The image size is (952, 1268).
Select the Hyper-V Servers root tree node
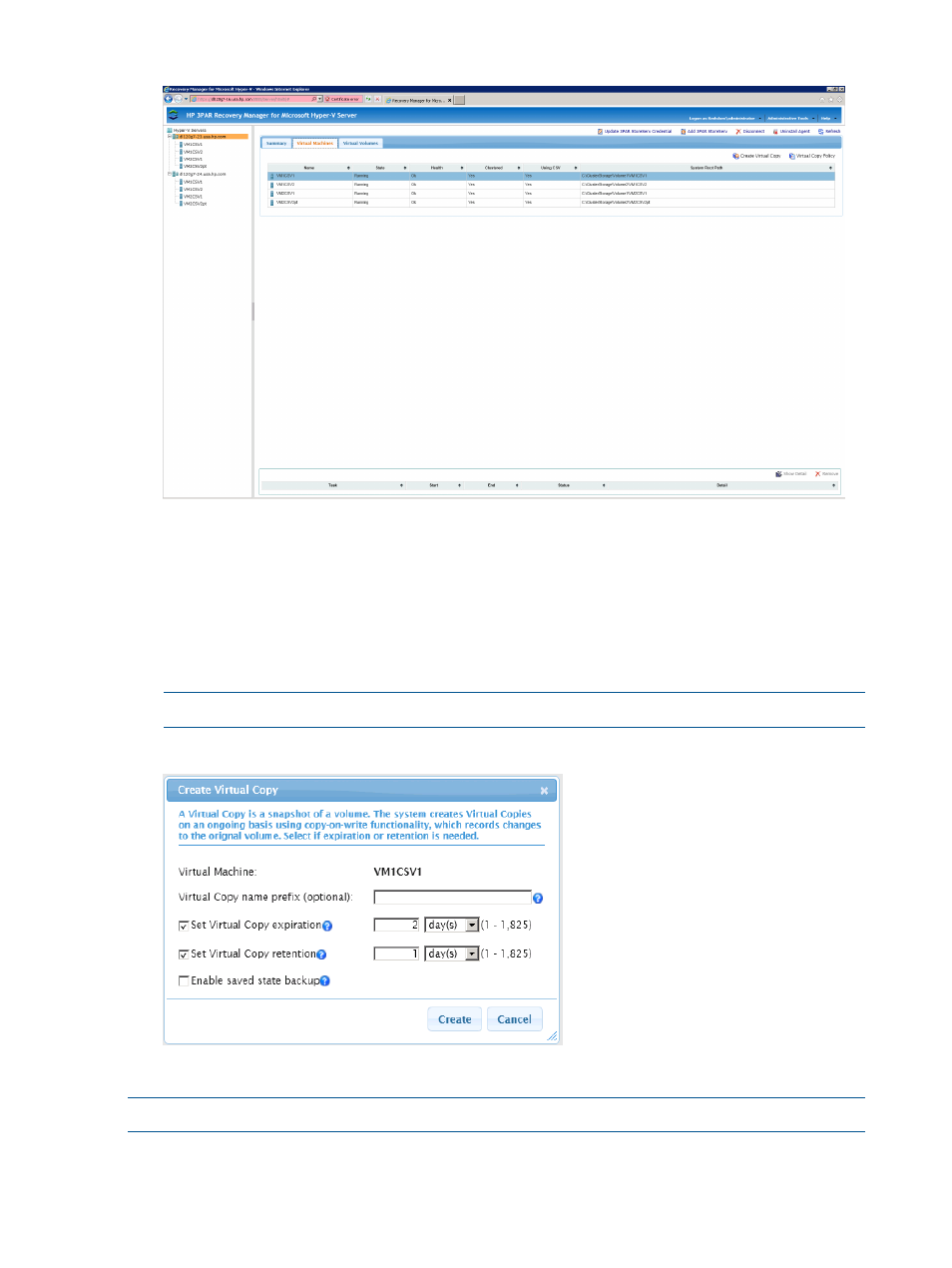pyautogui.click(x=189, y=130)
